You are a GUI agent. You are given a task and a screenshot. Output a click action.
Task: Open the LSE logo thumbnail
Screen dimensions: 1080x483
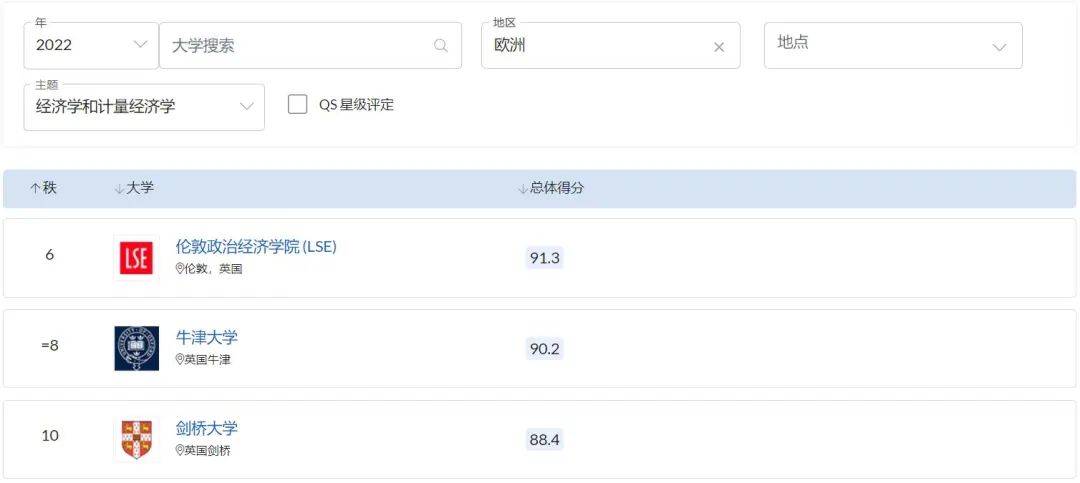[136, 258]
